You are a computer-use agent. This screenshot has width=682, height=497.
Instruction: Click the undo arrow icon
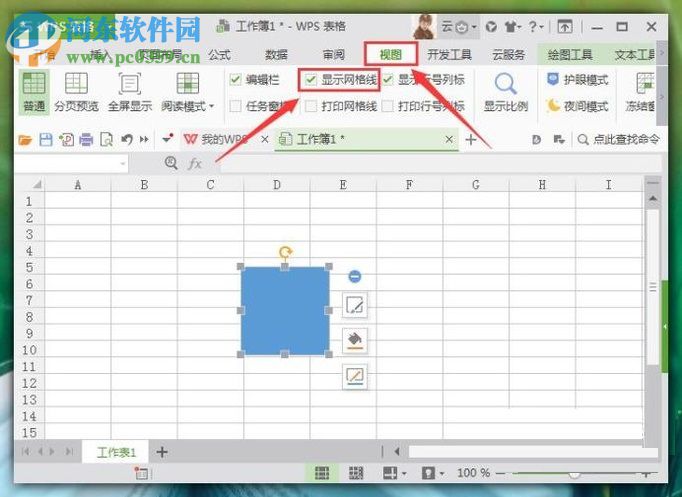pos(127,140)
